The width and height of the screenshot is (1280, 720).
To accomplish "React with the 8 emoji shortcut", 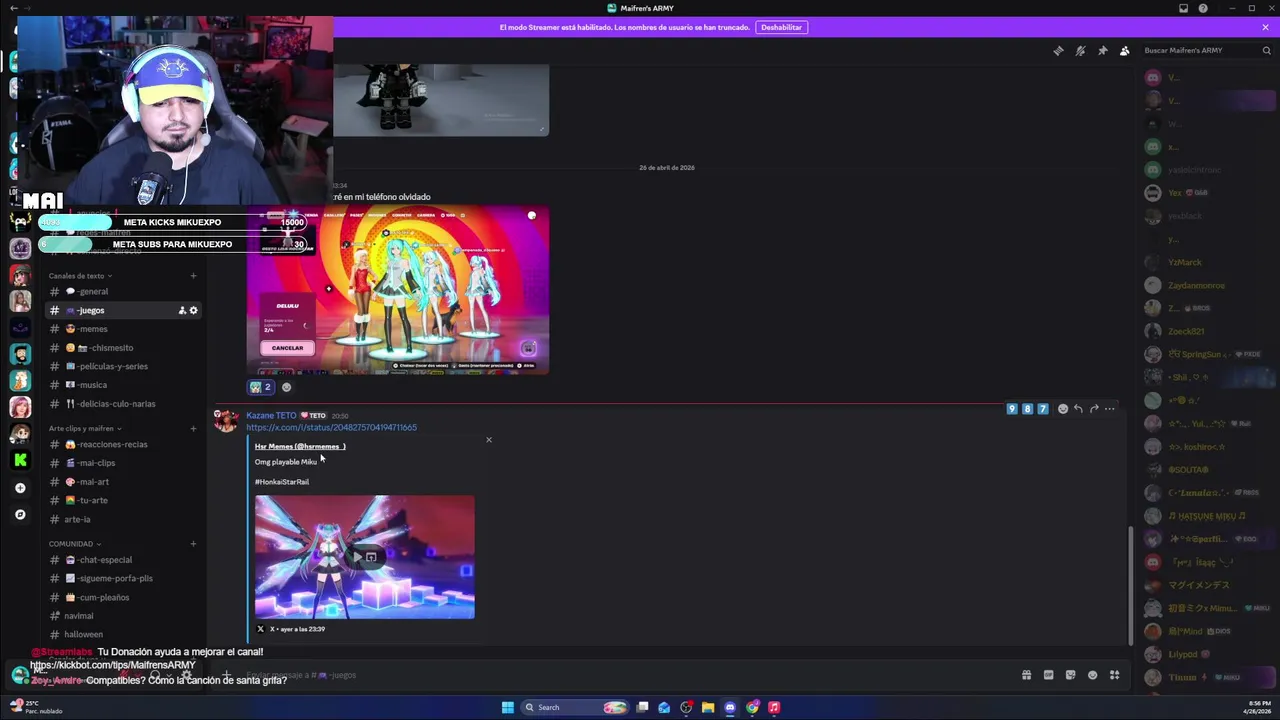I will (1027, 409).
